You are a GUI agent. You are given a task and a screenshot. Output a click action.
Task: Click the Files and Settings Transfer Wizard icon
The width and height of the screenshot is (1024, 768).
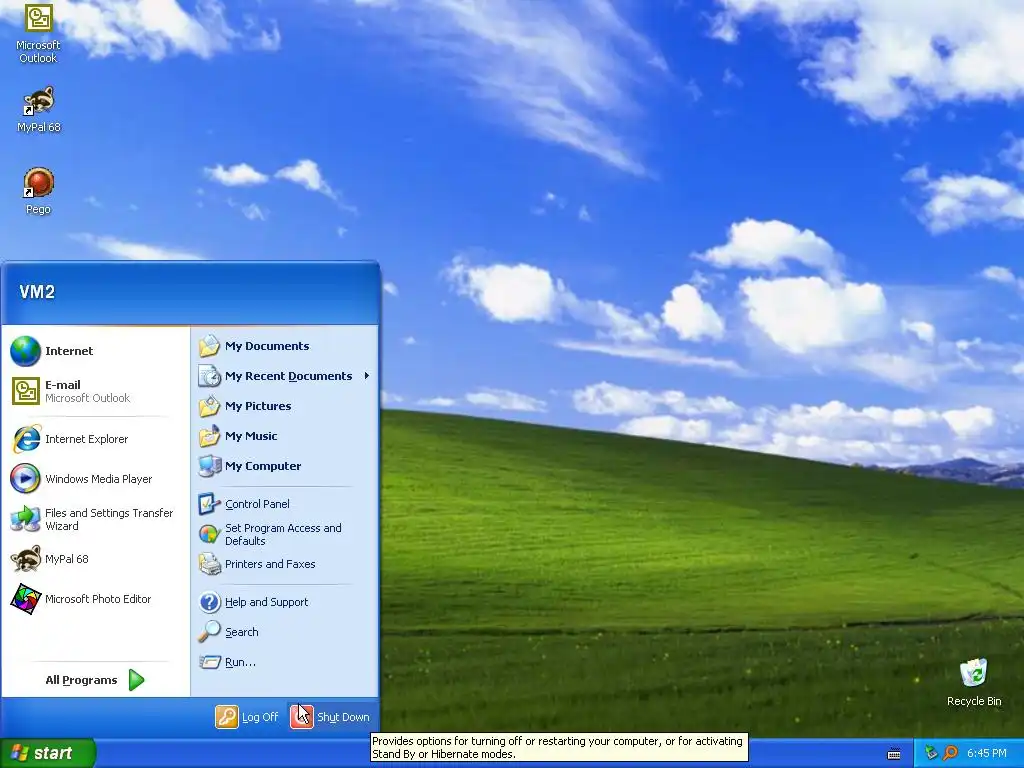tap(25, 519)
